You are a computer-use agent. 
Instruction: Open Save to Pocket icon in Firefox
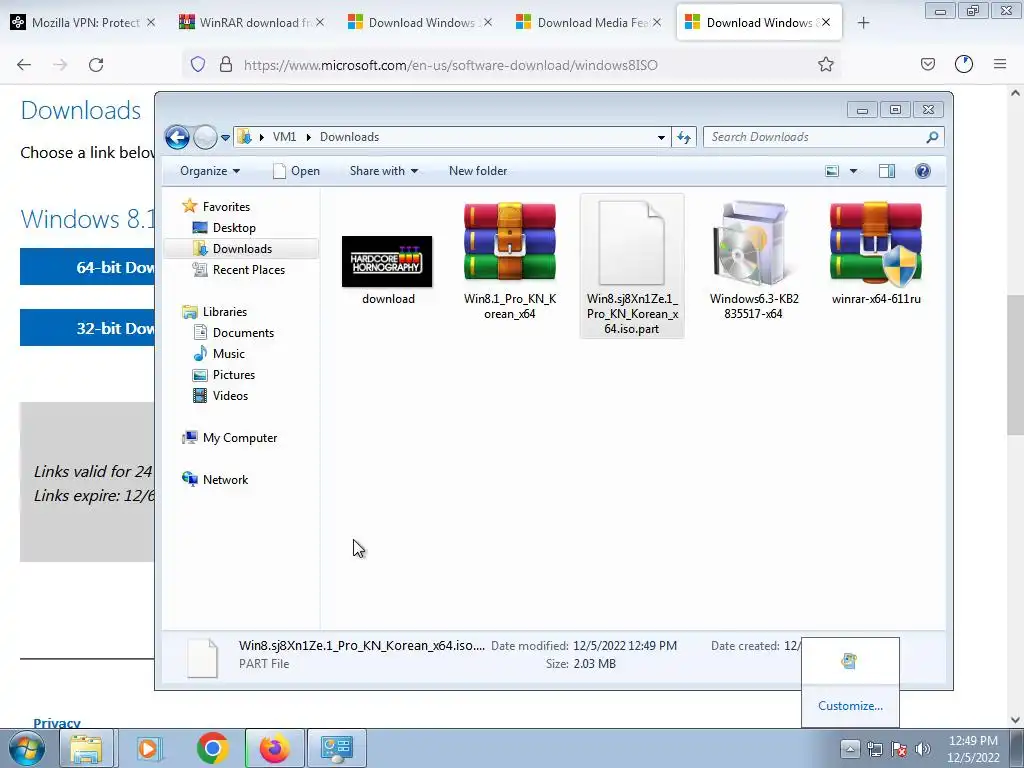click(928, 65)
